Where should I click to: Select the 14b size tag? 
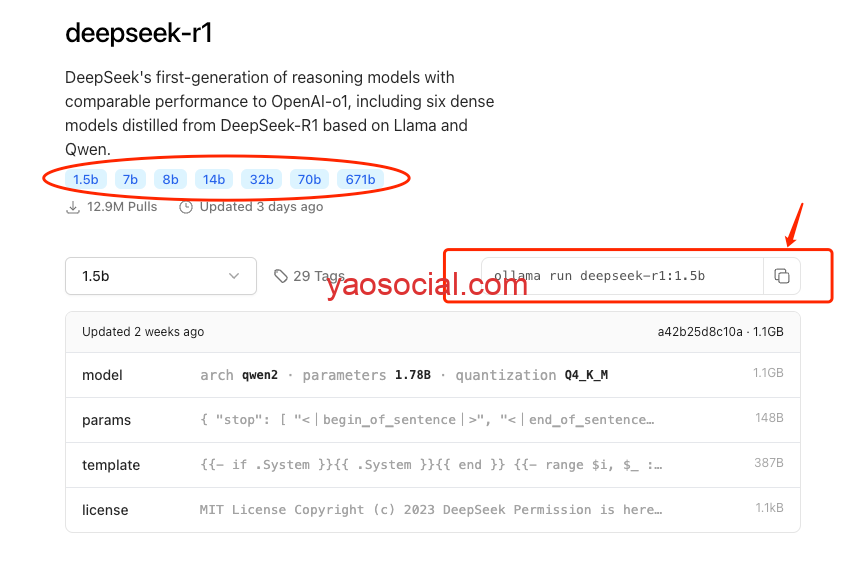213,180
